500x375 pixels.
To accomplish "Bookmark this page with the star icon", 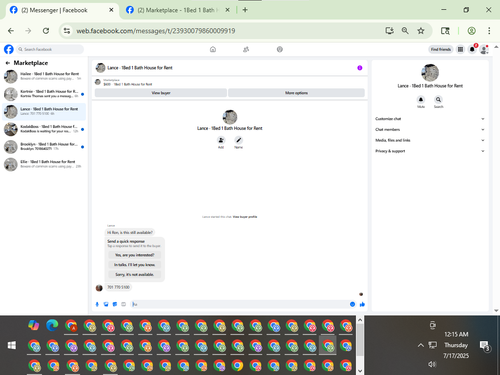I will [x=421, y=31].
